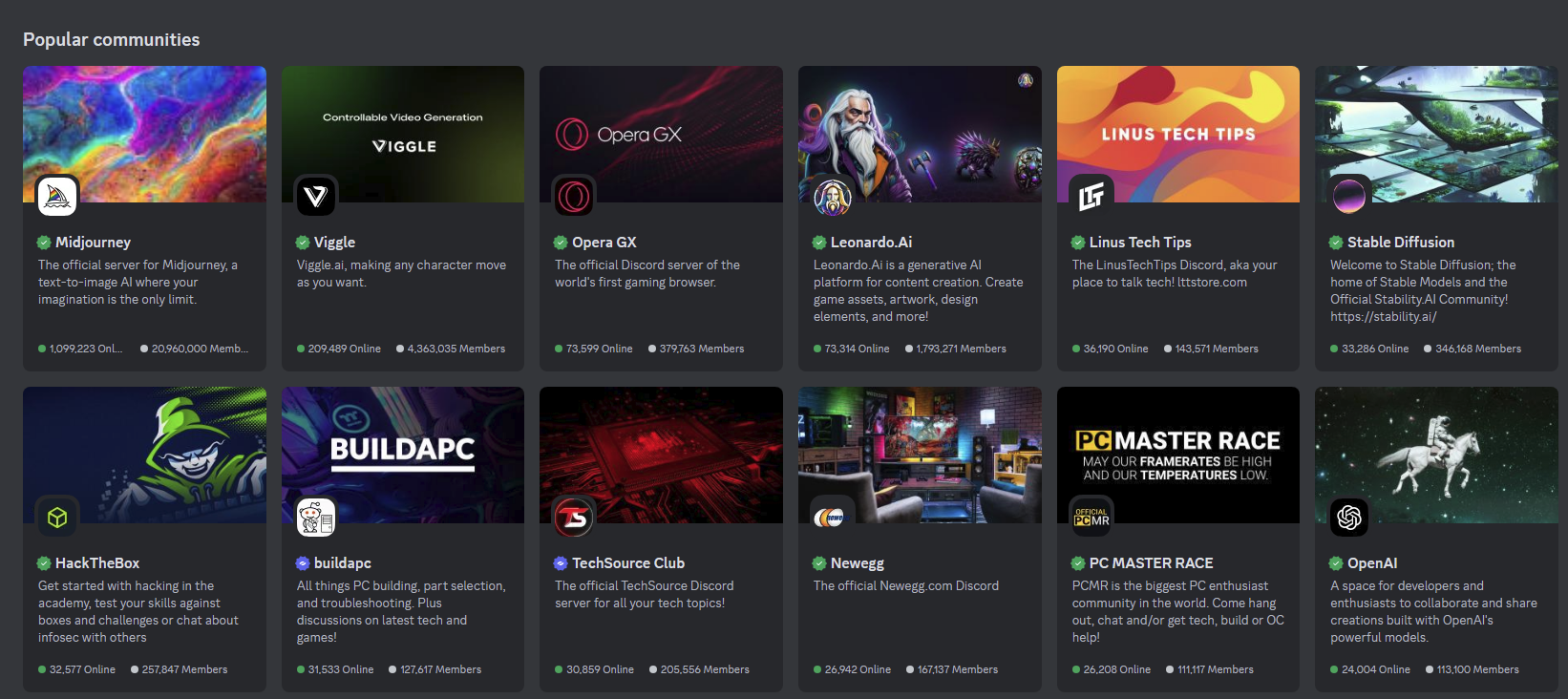This screenshot has width=1568, height=699.
Task: Click 'All things PC building' description text
Action: tap(401, 612)
